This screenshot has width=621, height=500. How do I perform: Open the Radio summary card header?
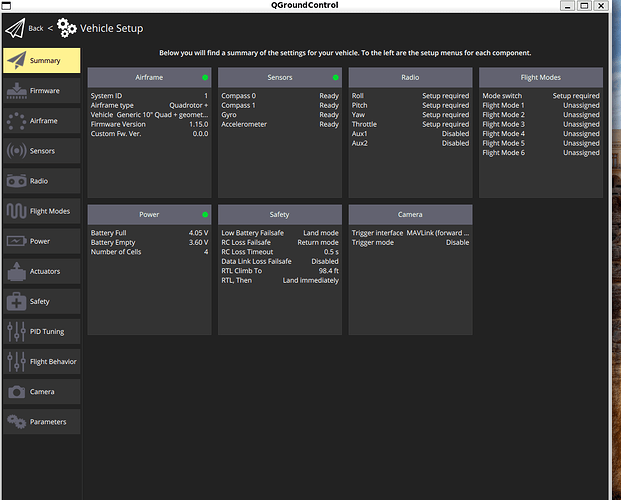tap(410, 77)
